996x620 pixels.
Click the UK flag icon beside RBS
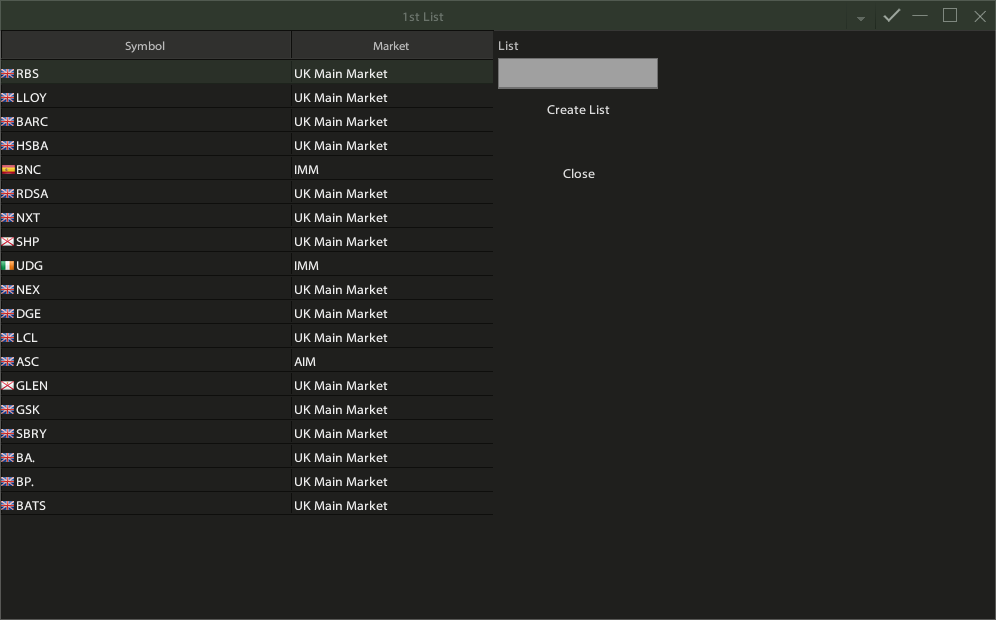coord(8,74)
